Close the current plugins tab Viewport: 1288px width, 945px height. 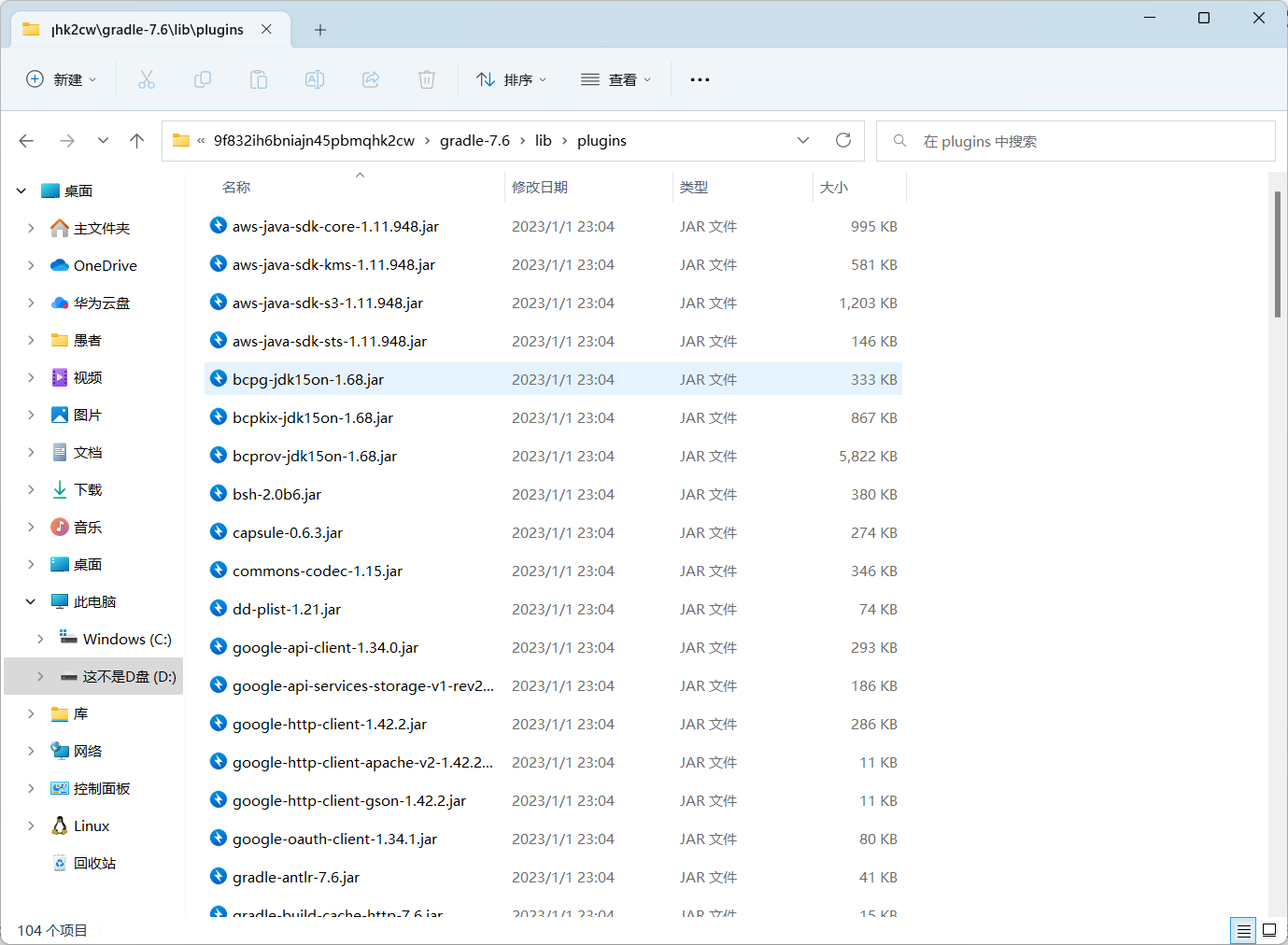coord(266,29)
